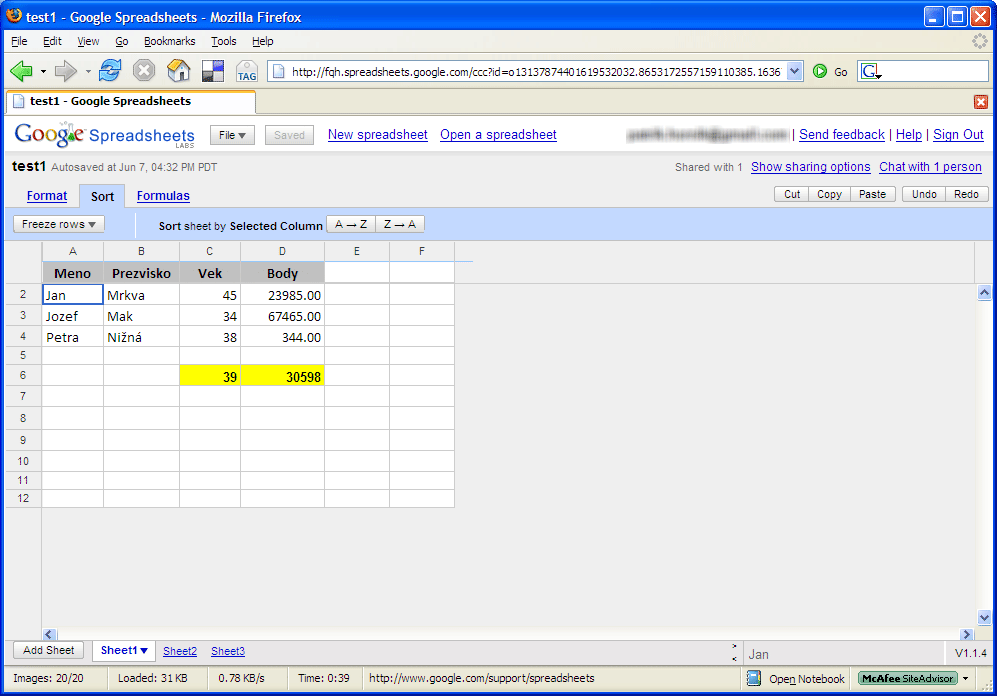
Task: Select the yellow cell containing 39
Action: (210, 376)
